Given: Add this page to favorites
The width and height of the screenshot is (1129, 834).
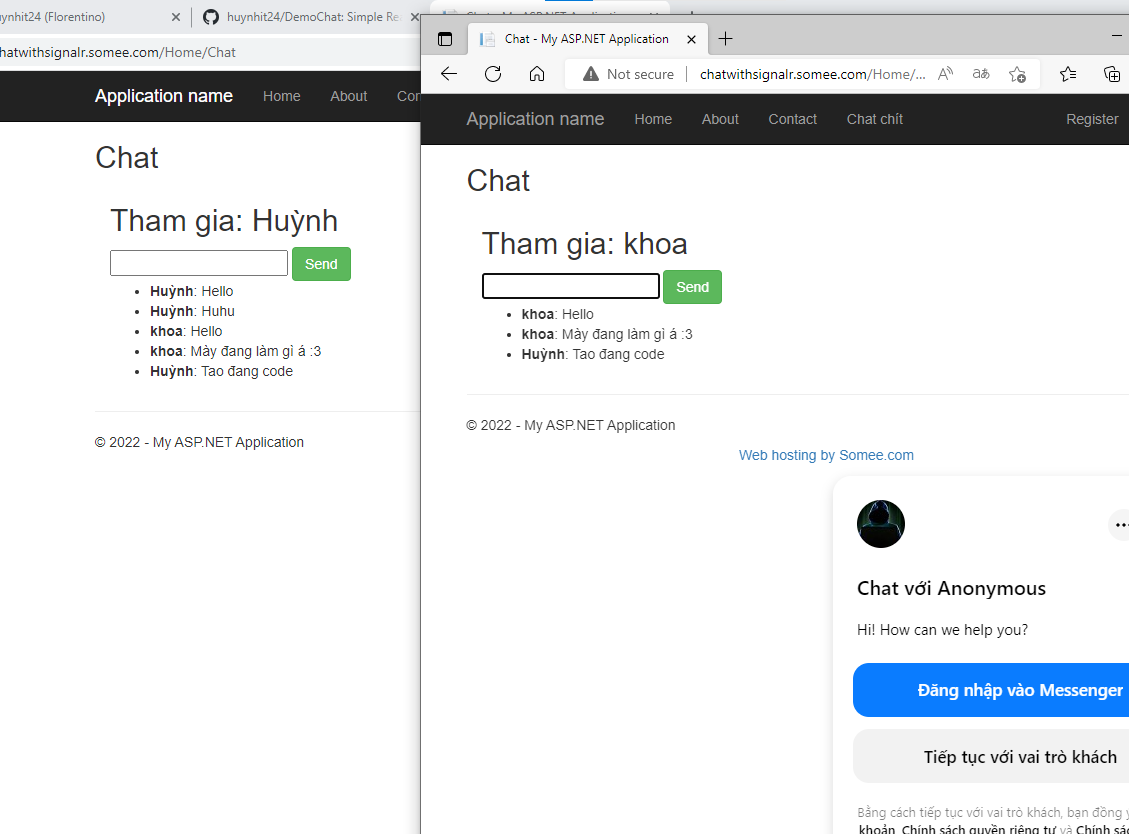Looking at the screenshot, I should tap(1018, 73).
